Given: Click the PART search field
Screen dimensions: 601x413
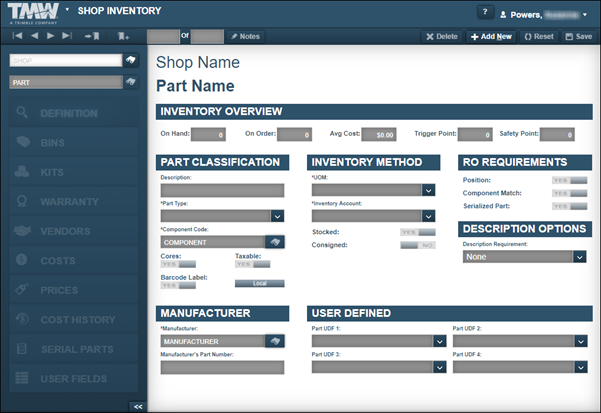Looking at the screenshot, I should pos(66,82).
